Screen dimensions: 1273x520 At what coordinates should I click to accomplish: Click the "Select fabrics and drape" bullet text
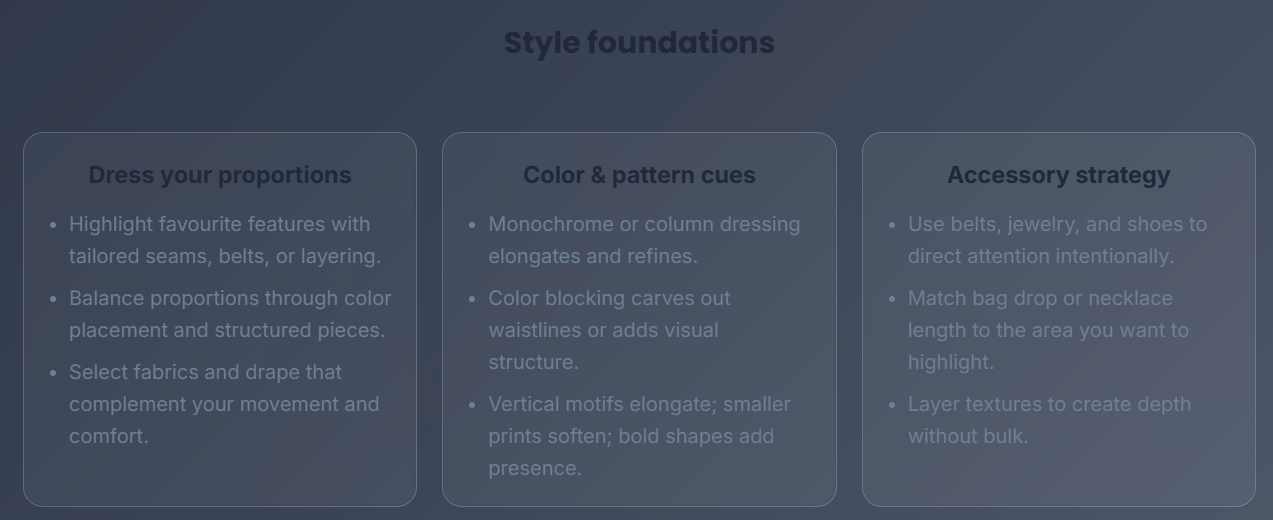pyautogui.click(x=223, y=404)
